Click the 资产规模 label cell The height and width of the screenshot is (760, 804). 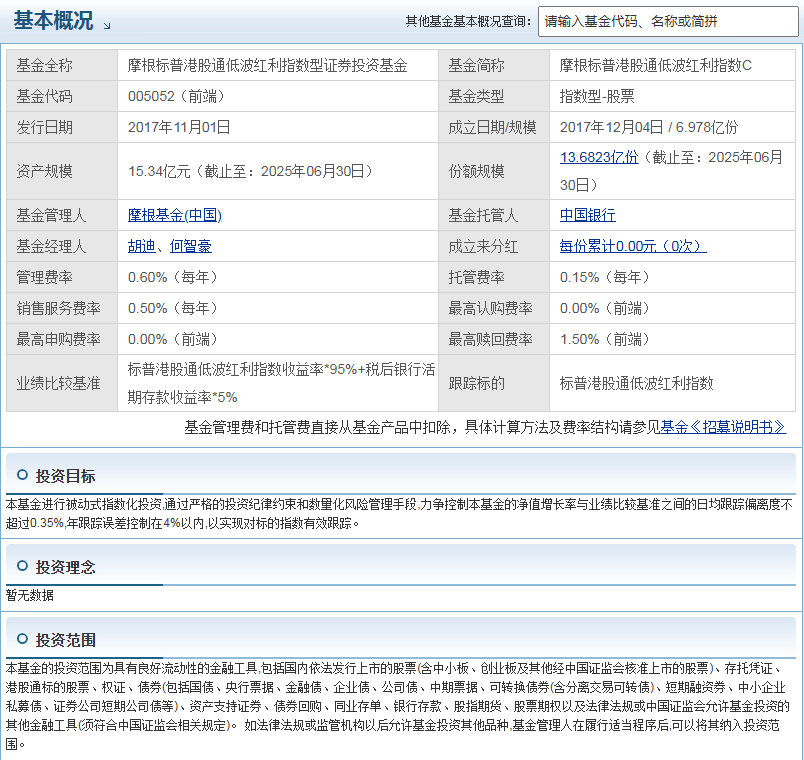pyautogui.click(x=62, y=171)
